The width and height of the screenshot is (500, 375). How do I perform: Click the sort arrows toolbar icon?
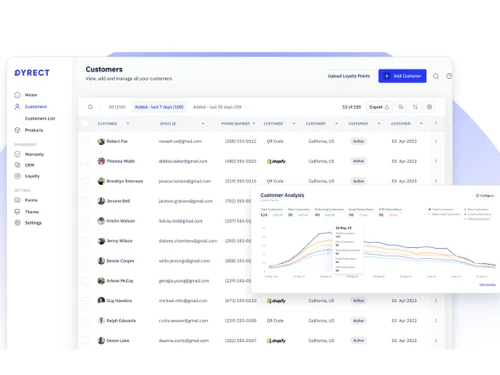415,107
